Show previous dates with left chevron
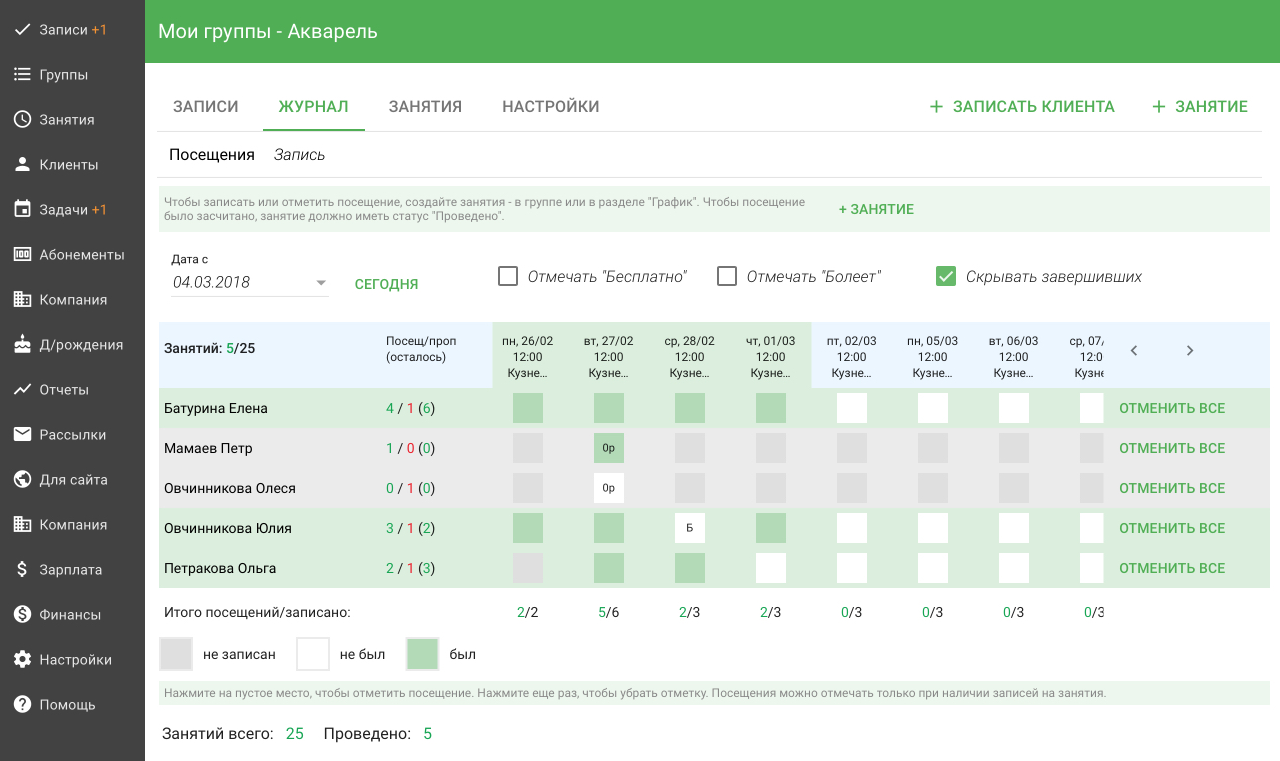The height and width of the screenshot is (761, 1280). tap(1134, 351)
